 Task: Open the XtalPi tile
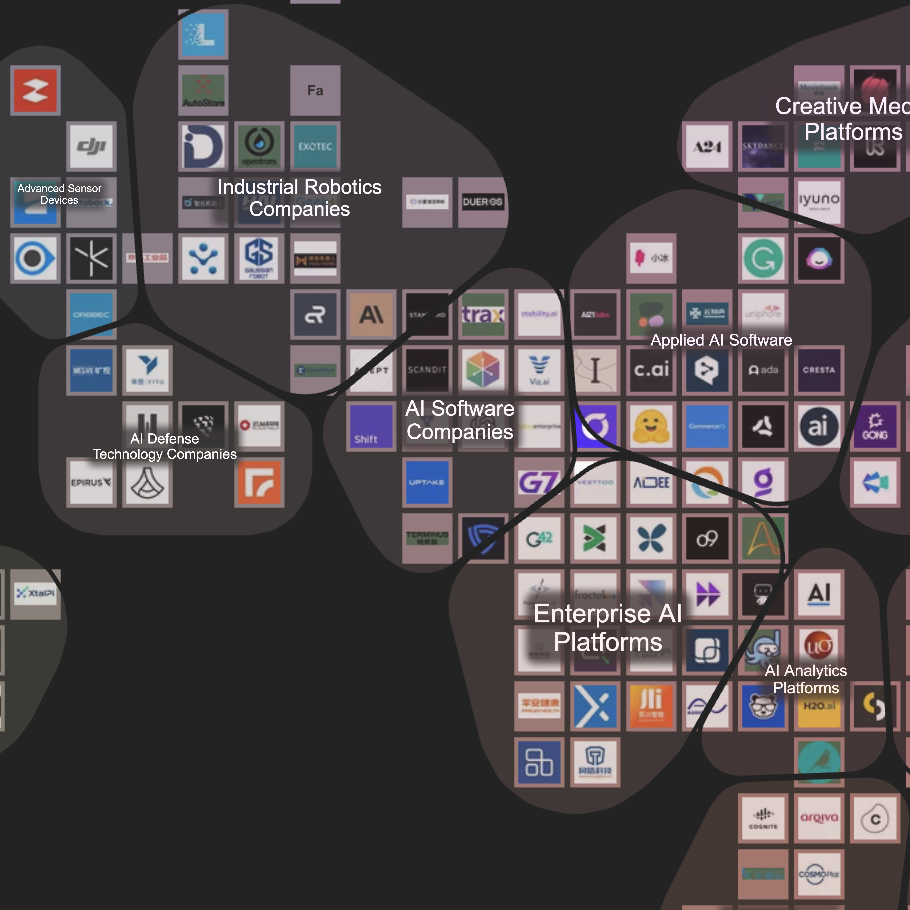pyautogui.click(x=35, y=594)
